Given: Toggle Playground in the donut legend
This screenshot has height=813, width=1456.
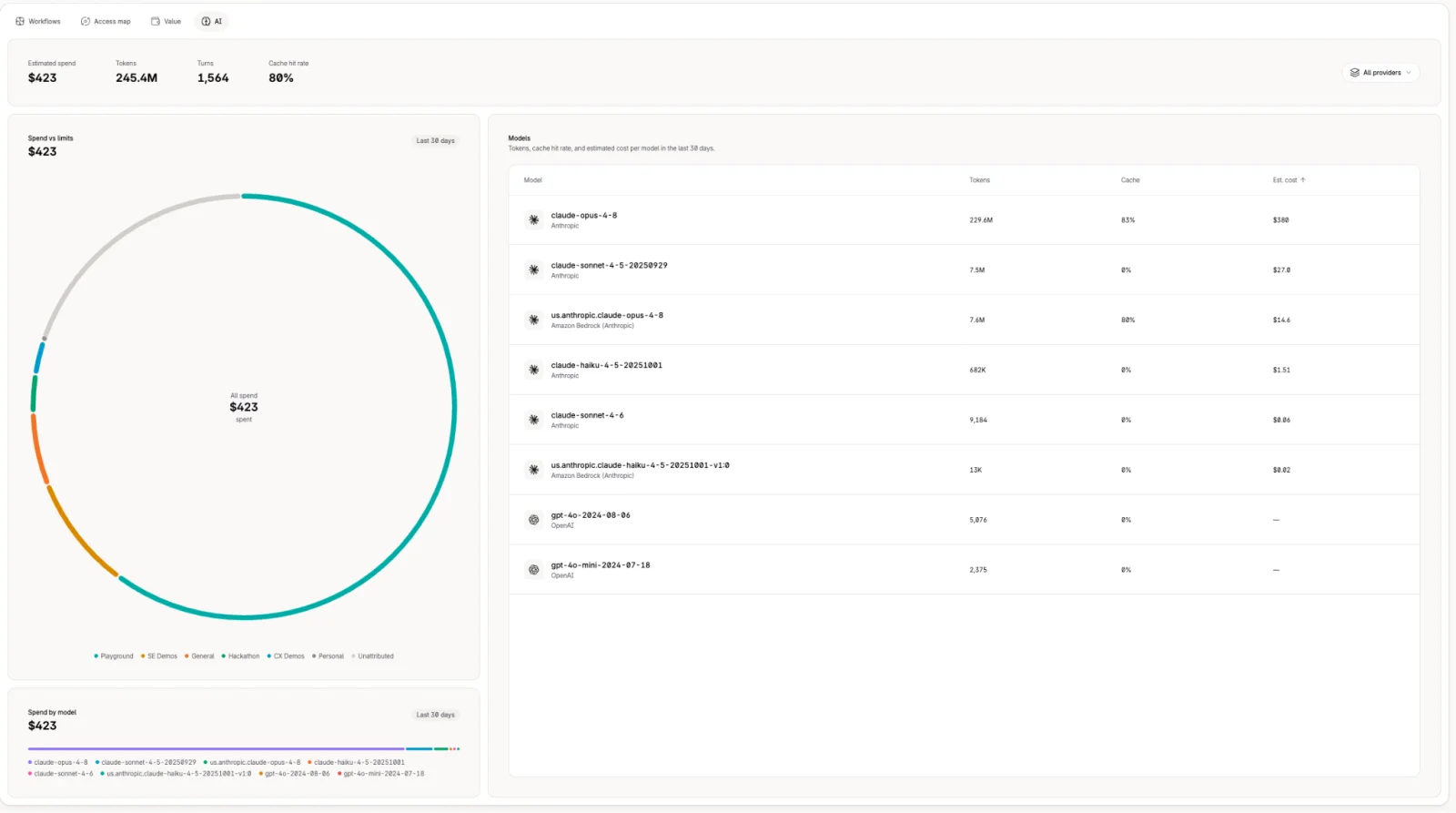Looking at the screenshot, I should tap(114, 656).
